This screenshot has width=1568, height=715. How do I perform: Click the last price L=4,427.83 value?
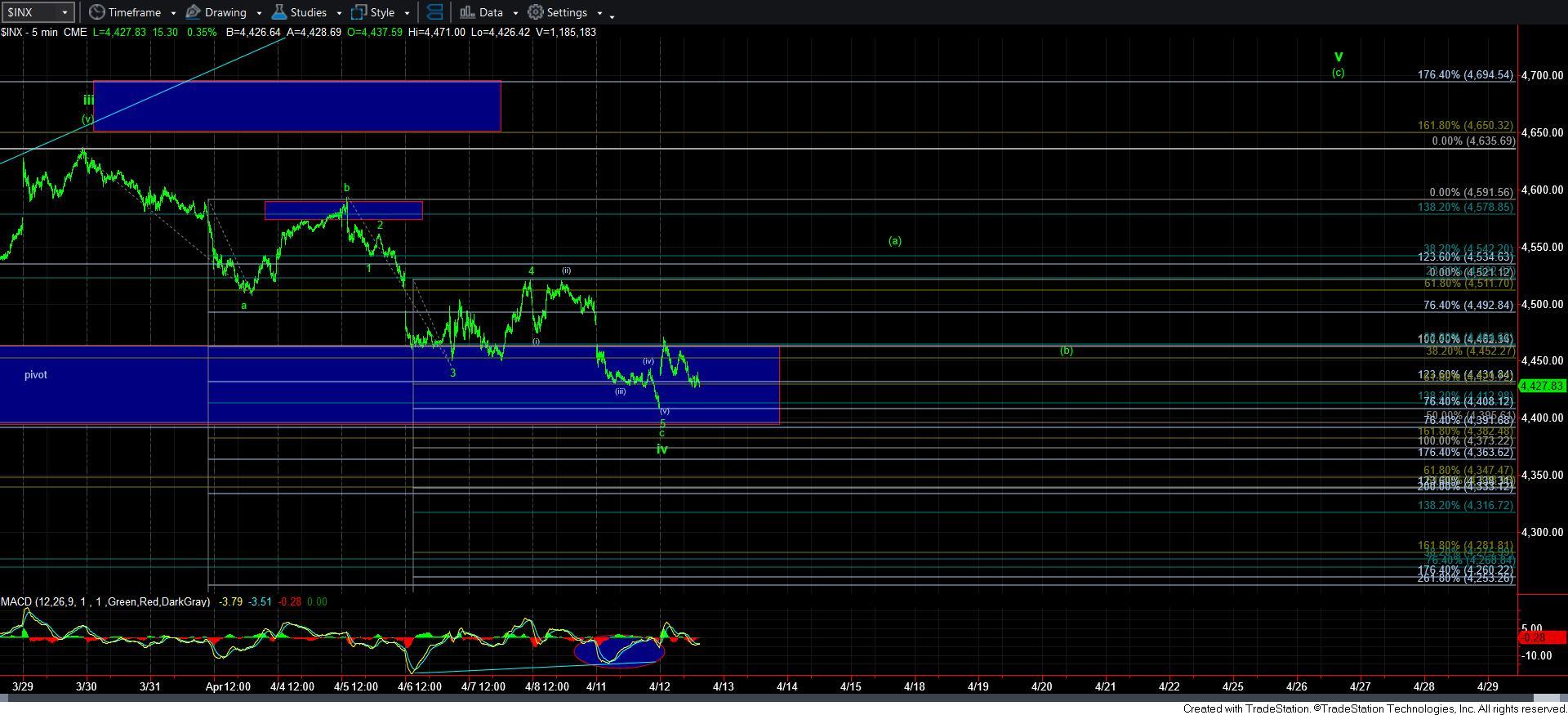[x=120, y=32]
